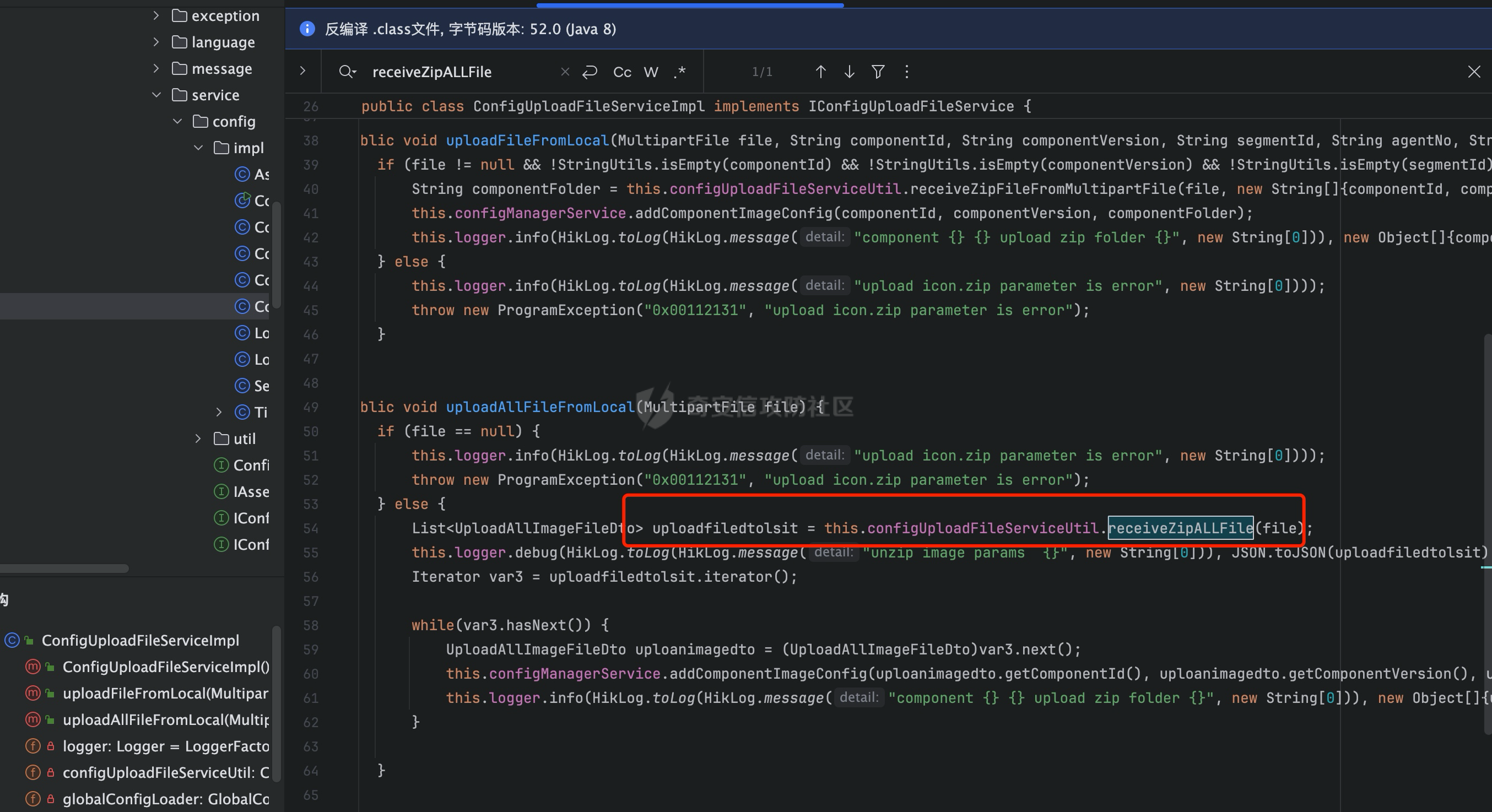The height and width of the screenshot is (812, 1492).
Task: Click the project tree horizontal scrollbar
Action: tap(64, 569)
